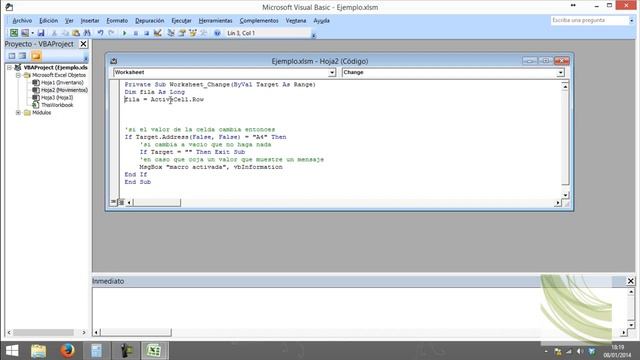This screenshot has width=640, height=360.
Task: Toggle Folders in the Project panel
Action: click(x=36, y=56)
